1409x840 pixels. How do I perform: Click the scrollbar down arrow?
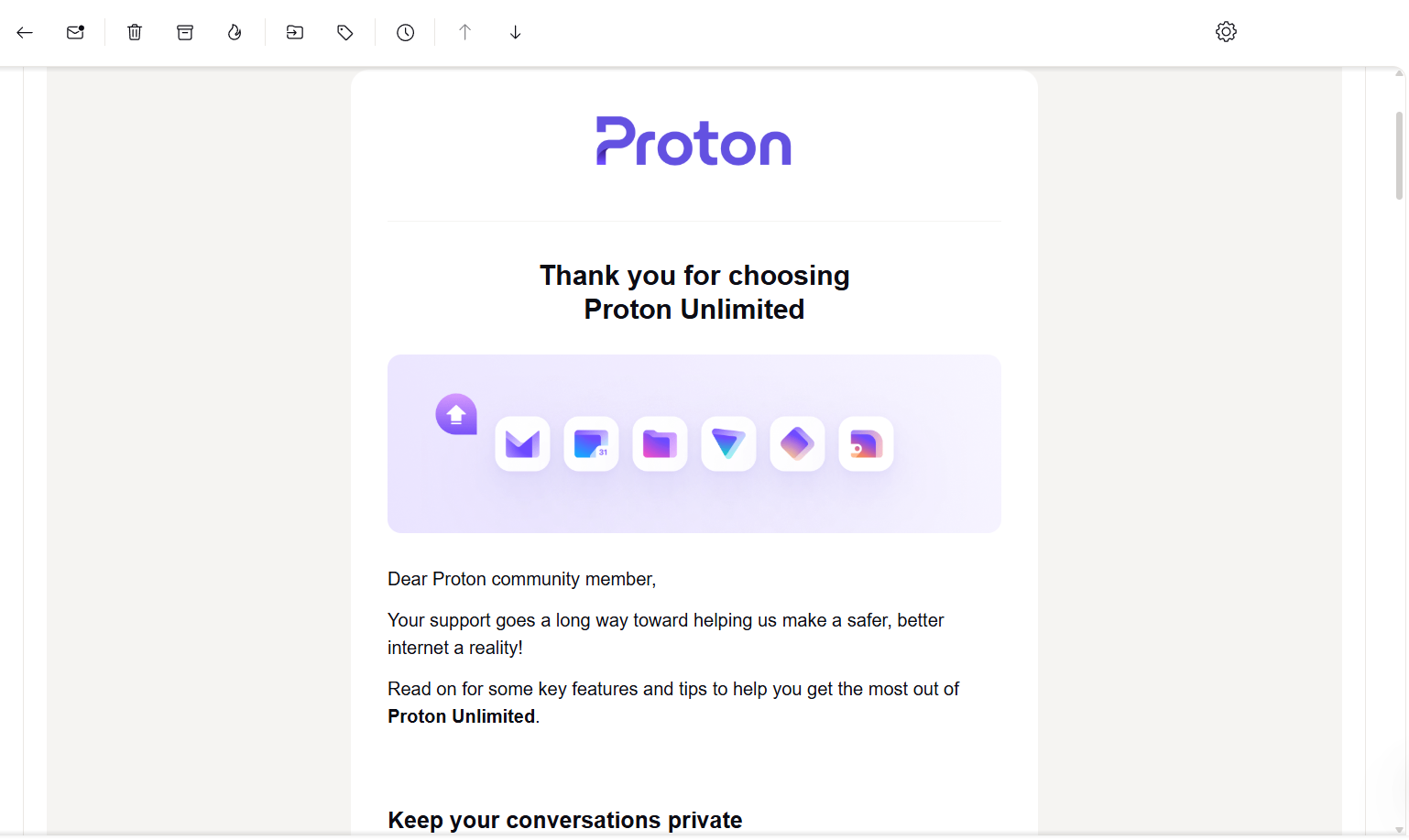point(1397,827)
